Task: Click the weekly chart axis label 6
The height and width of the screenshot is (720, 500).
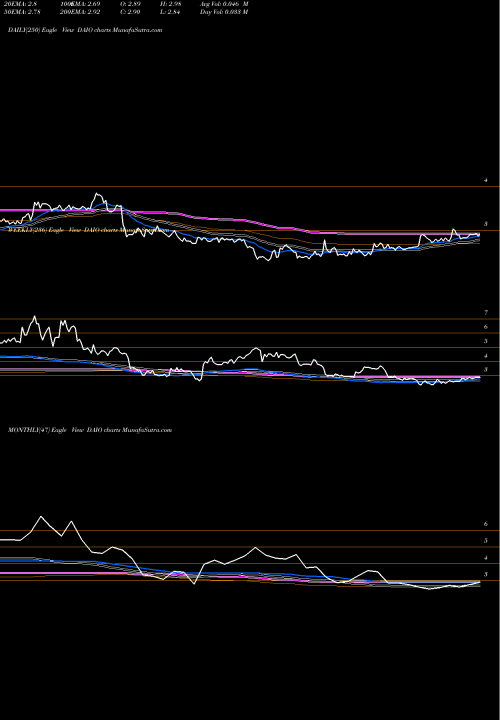Action: pos(486,327)
